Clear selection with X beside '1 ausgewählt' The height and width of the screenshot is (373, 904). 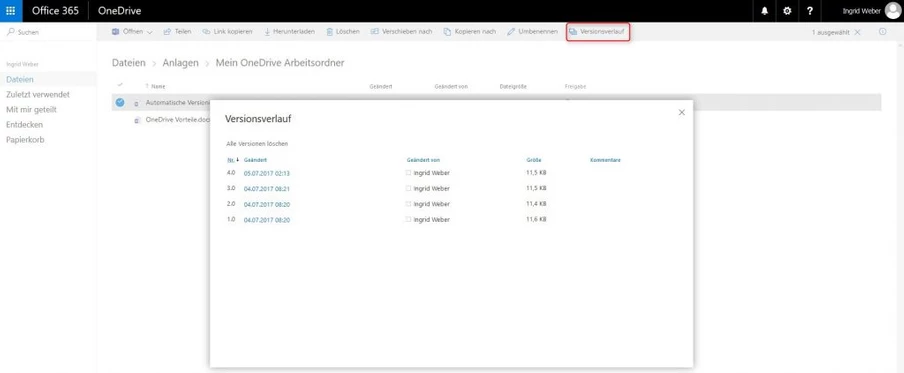click(857, 32)
